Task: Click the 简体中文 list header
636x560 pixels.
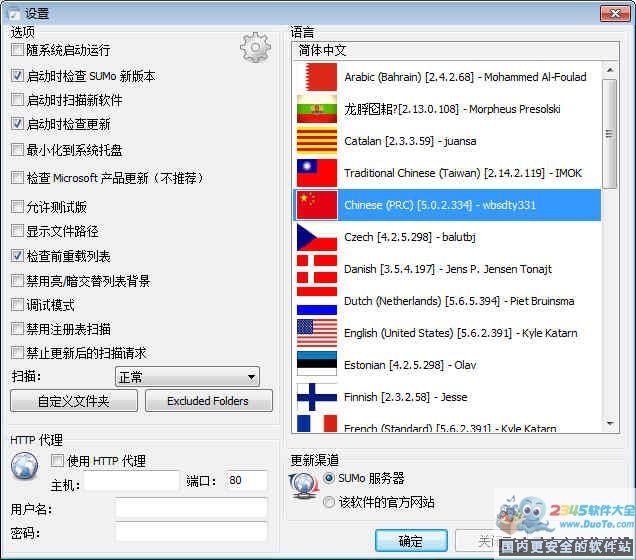Action: 455,51
